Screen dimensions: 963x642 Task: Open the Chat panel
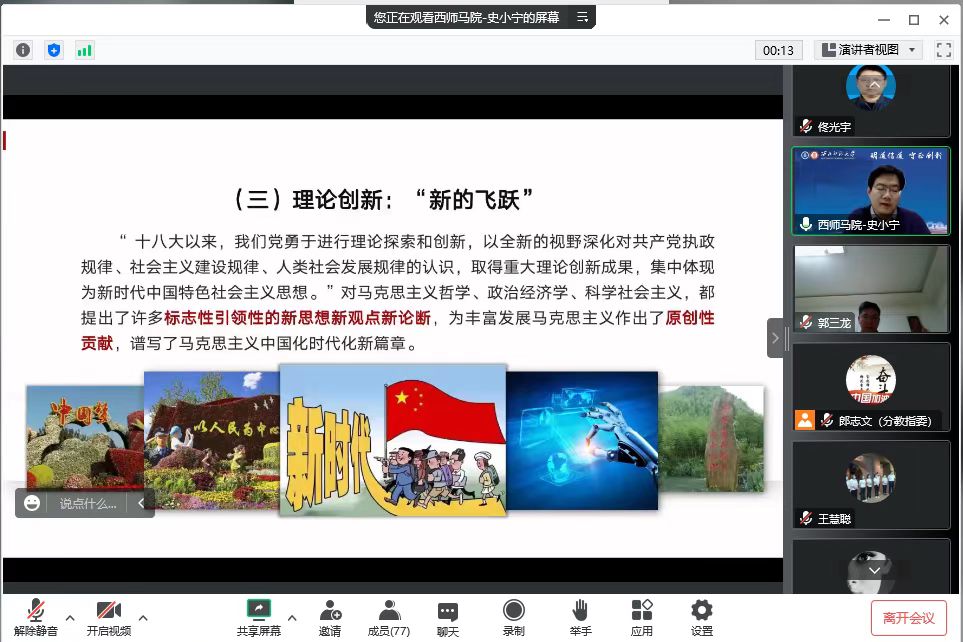point(448,617)
